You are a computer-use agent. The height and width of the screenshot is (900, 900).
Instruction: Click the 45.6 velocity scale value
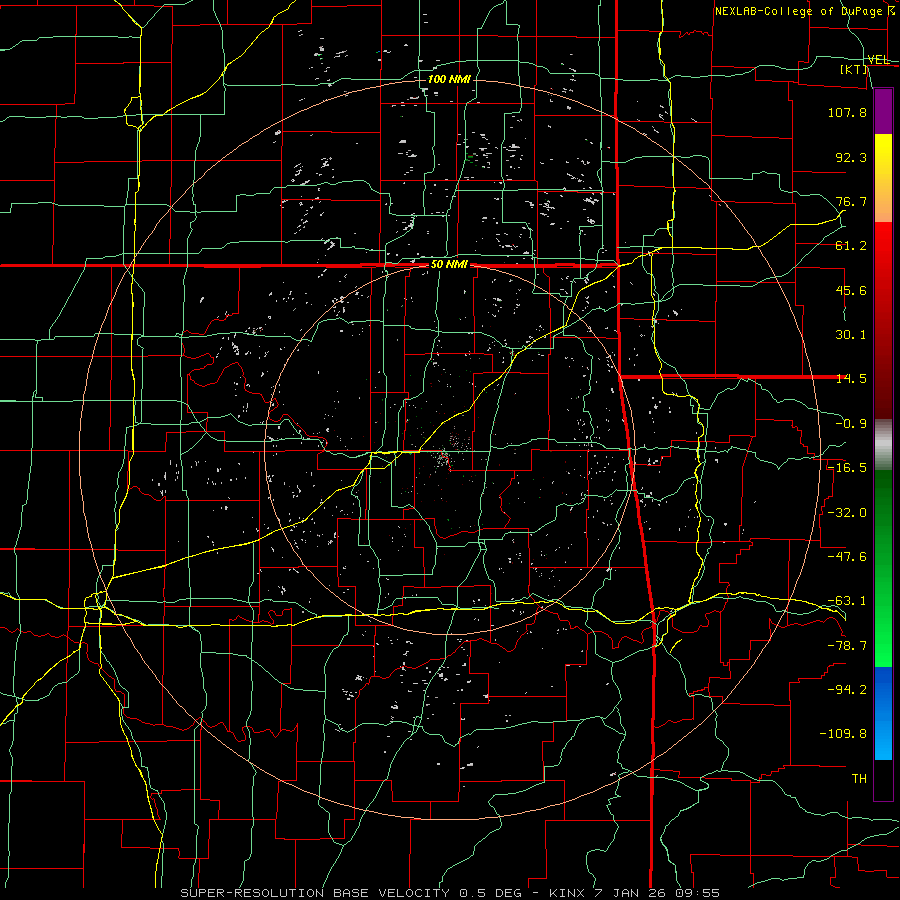point(851,290)
